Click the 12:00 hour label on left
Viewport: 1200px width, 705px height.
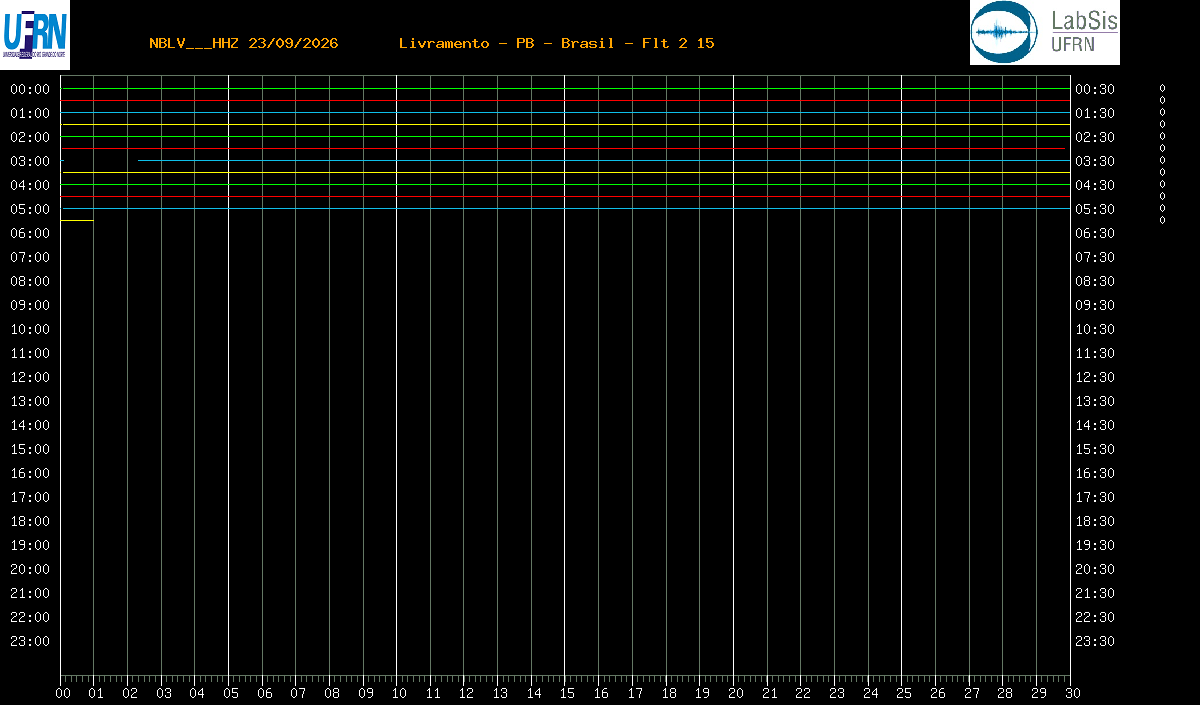point(30,377)
